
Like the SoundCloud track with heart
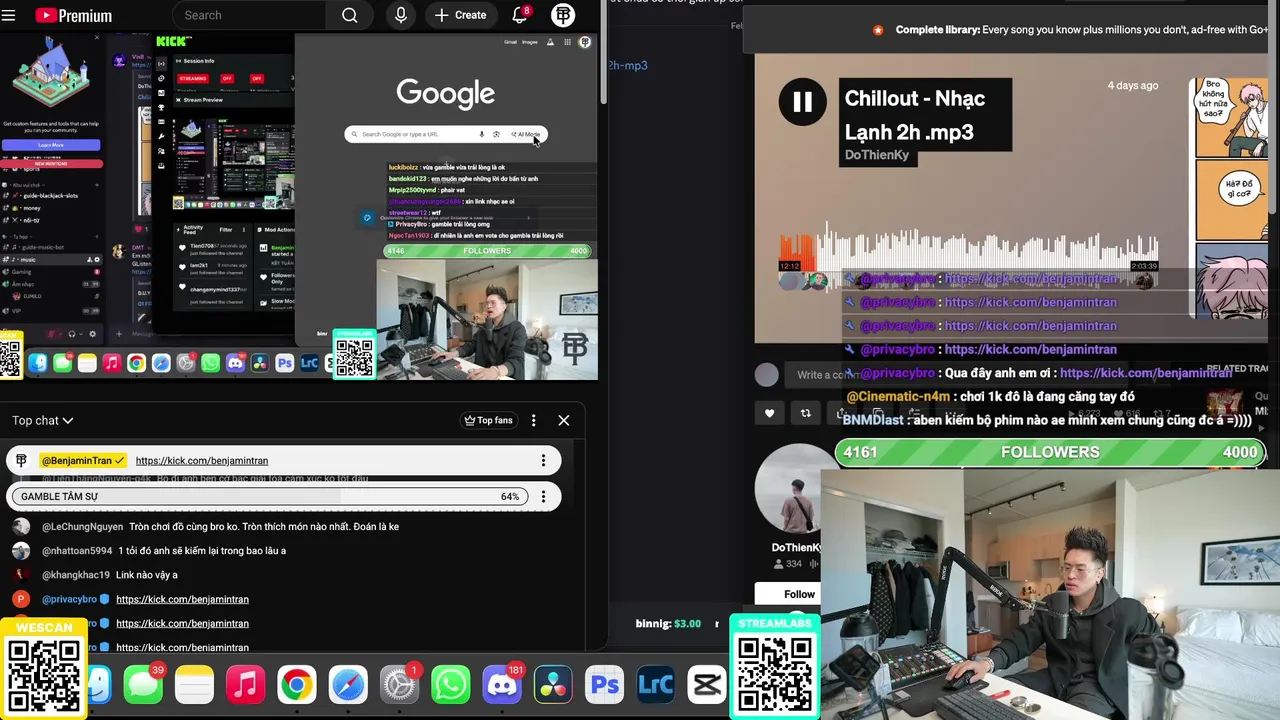point(769,413)
